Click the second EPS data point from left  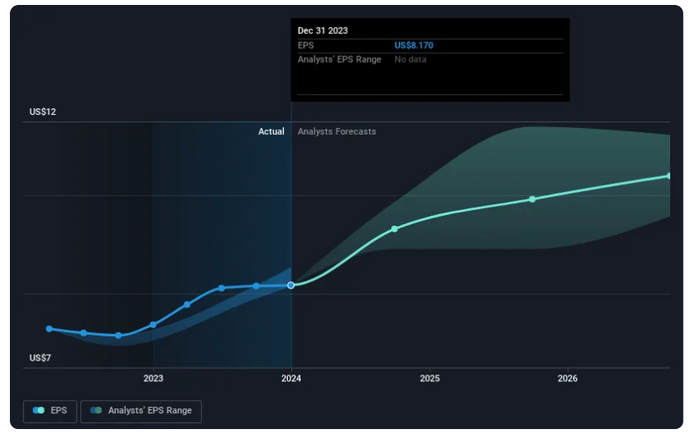[x=84, y=333]
